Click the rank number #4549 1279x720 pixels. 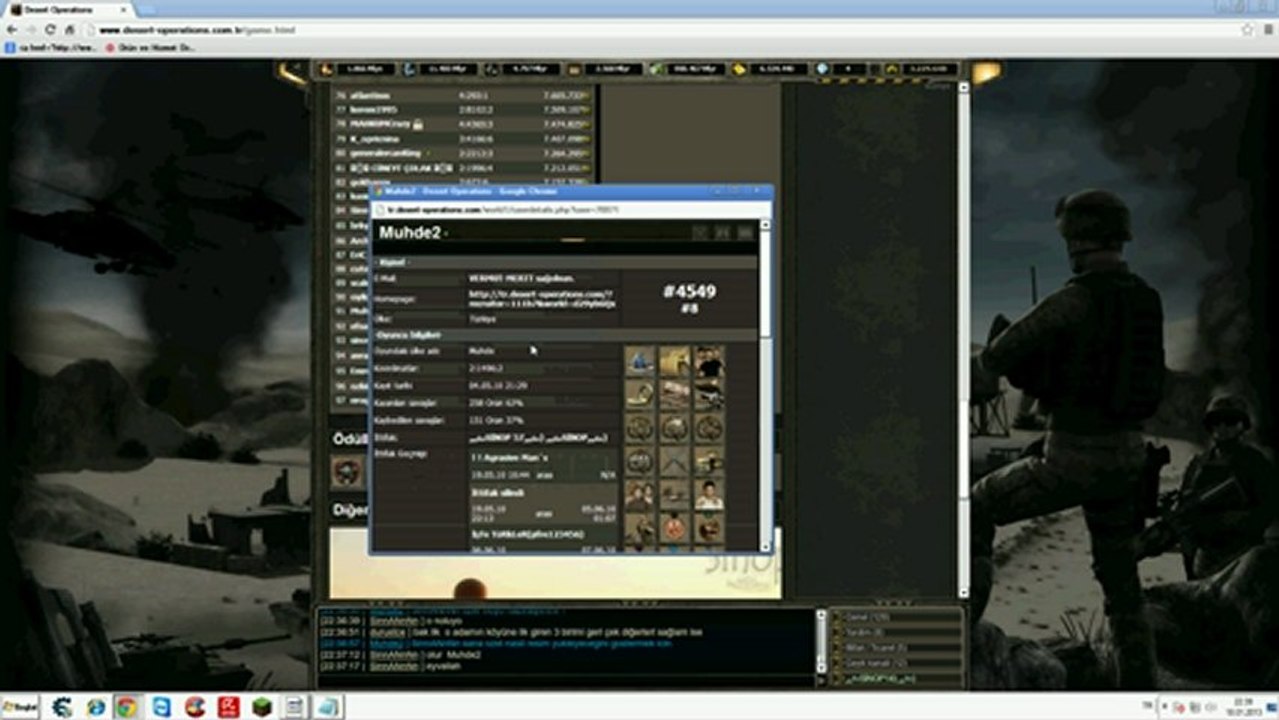click(x=689, y=292)
